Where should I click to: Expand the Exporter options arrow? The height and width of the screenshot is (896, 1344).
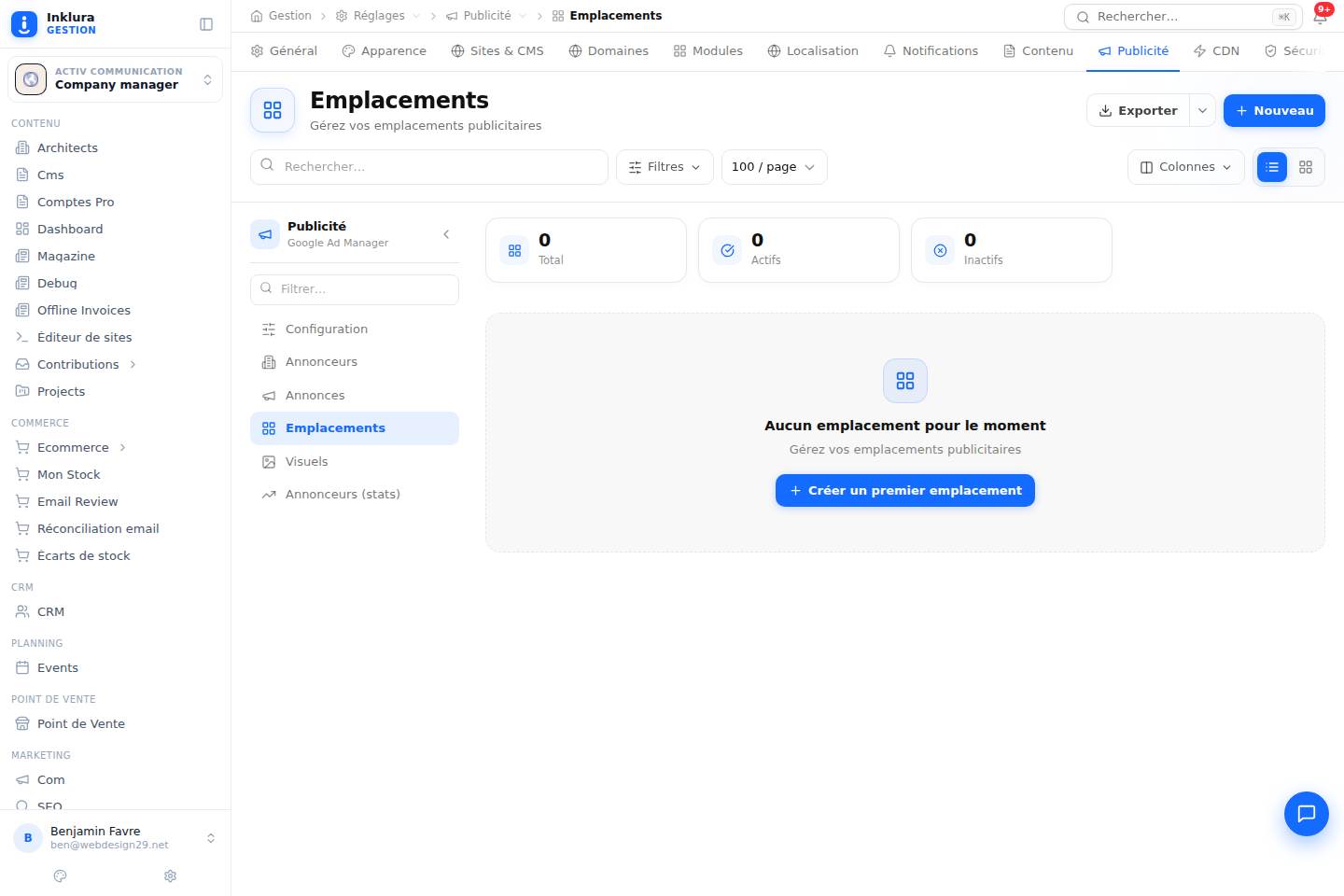(1202, 110)
